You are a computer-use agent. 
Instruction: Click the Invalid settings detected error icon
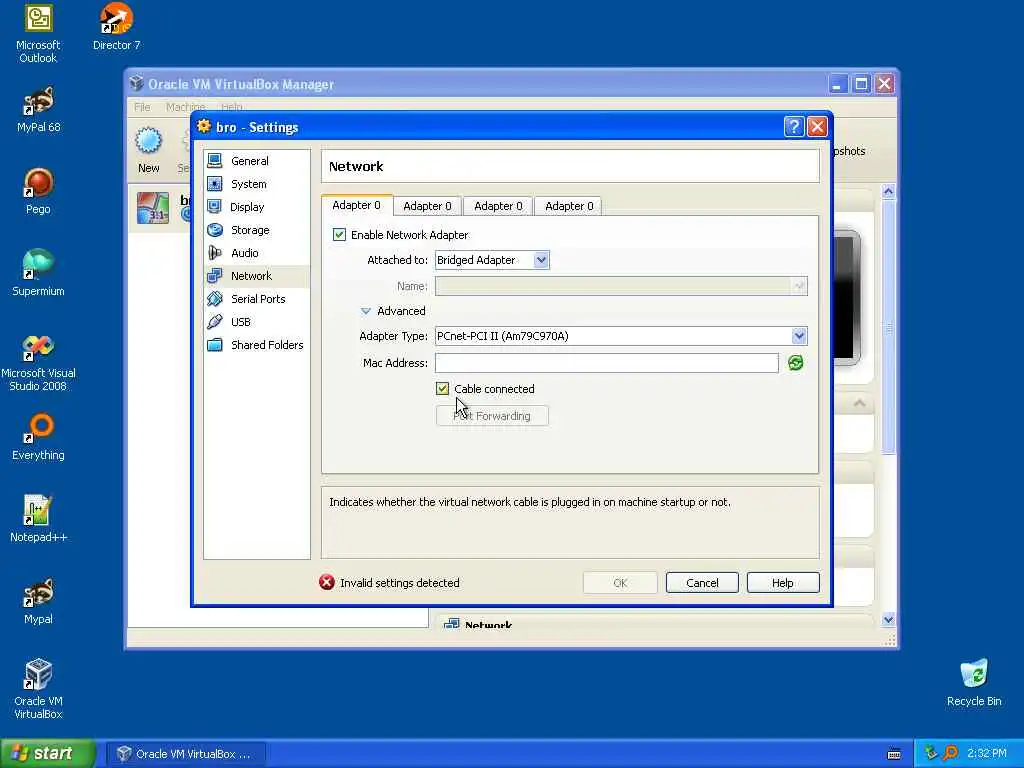click(327, 582)
